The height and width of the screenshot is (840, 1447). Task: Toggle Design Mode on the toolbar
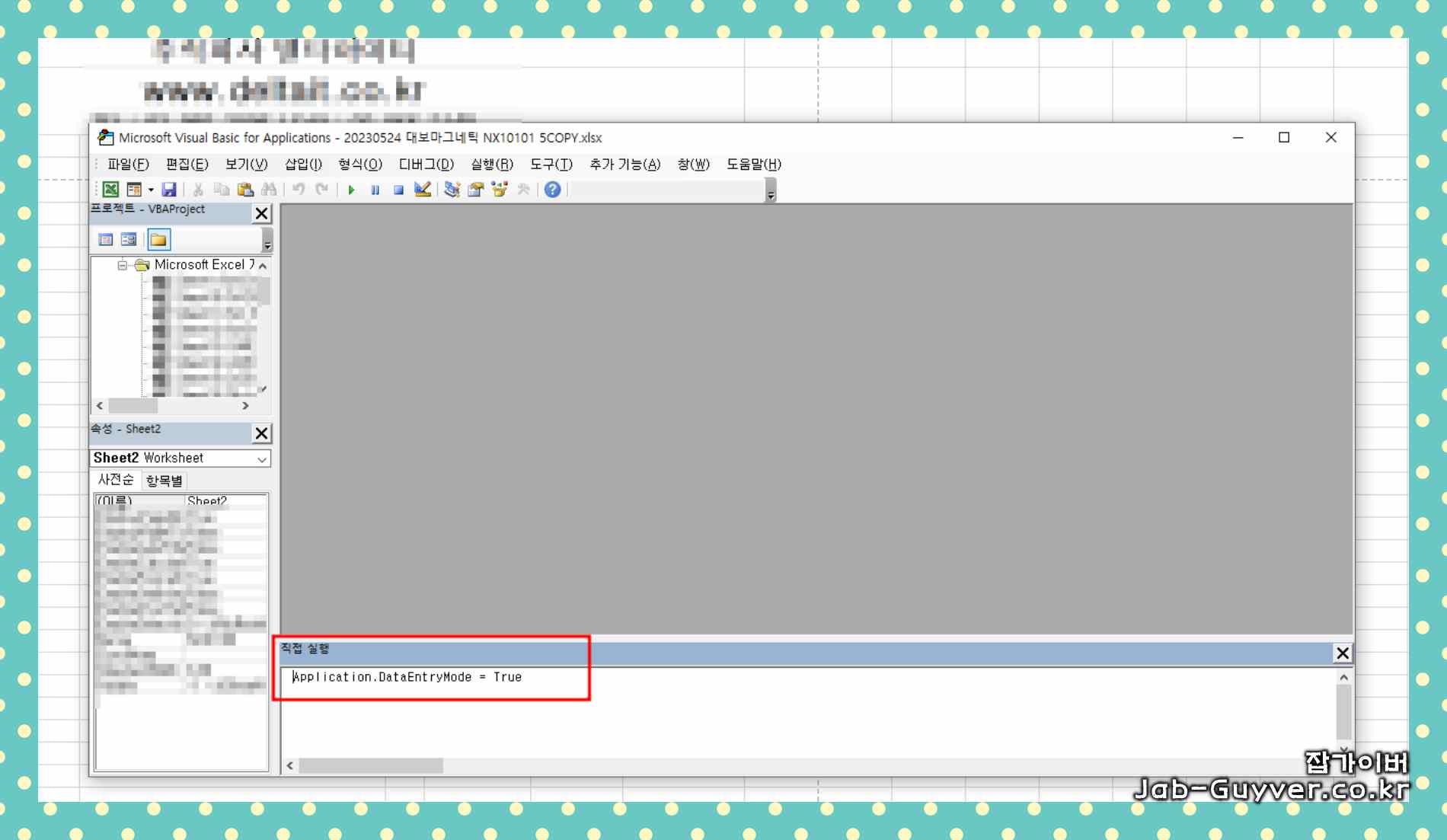pos(421,190)
